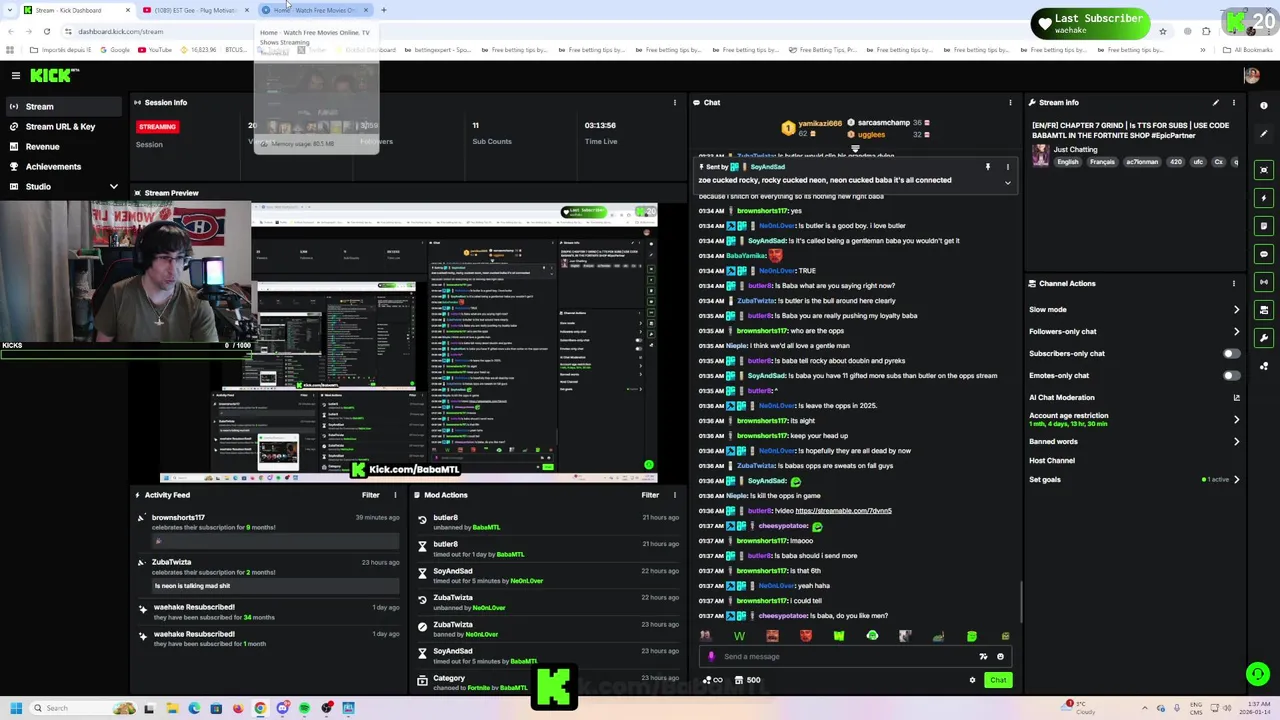Open Stream info panel options menu
The width and height of the screenshot is (1280, 720).
pyautogui.click(x=1234, y=103)
